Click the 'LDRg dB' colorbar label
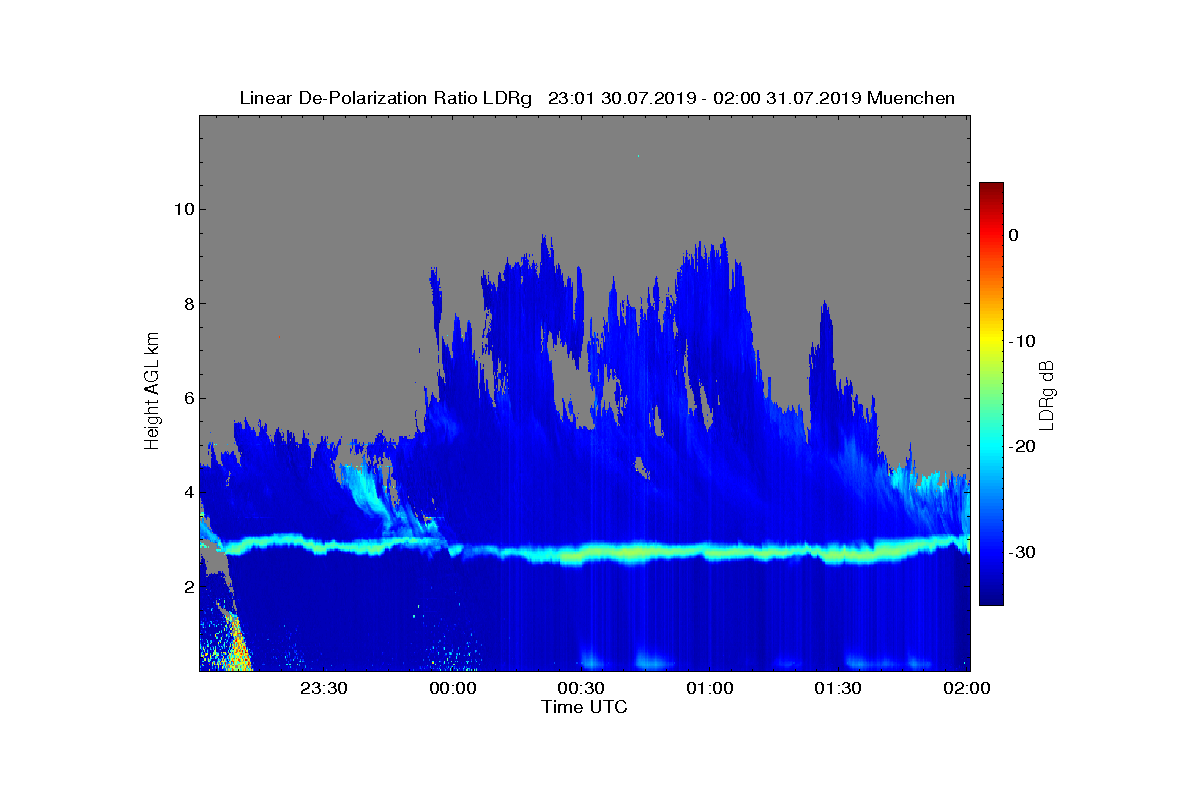Viewport: 1200px width, 800px height. 1046,394
